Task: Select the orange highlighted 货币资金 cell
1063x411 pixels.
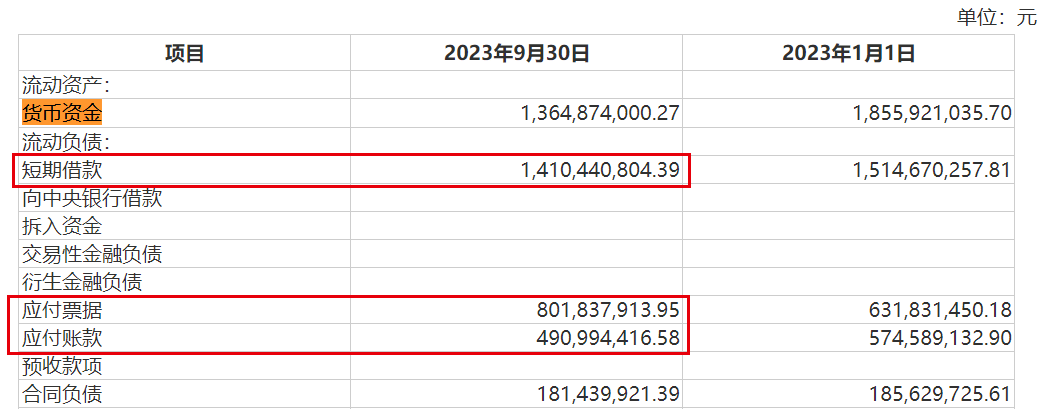Action: click(x=62, y=114)
